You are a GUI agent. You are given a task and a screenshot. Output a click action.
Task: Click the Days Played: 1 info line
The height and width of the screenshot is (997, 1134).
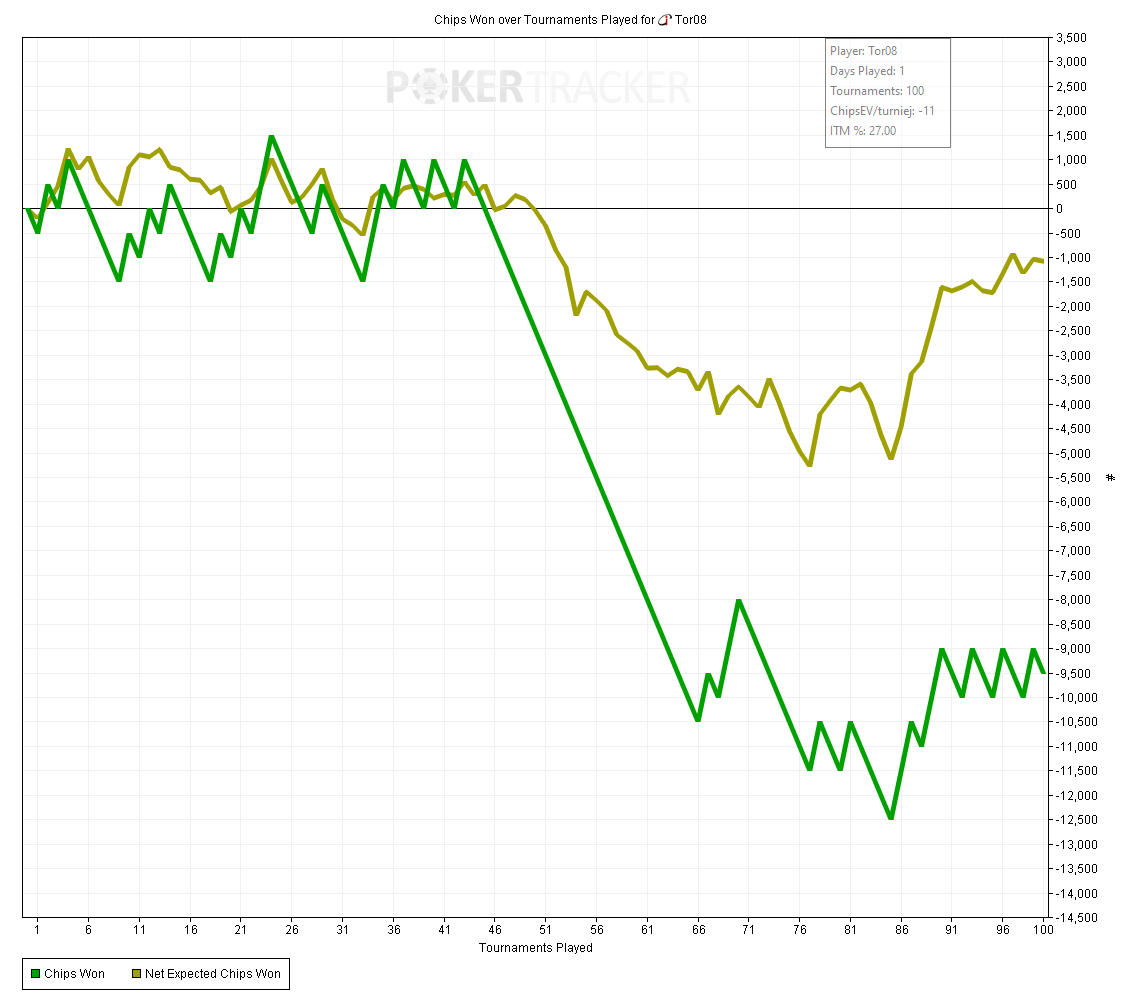tap(867, 71)
